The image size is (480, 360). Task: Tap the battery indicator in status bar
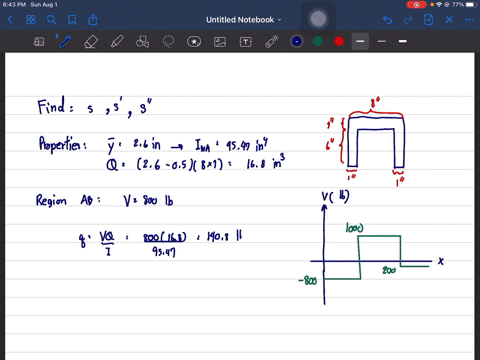pos(471,5)
